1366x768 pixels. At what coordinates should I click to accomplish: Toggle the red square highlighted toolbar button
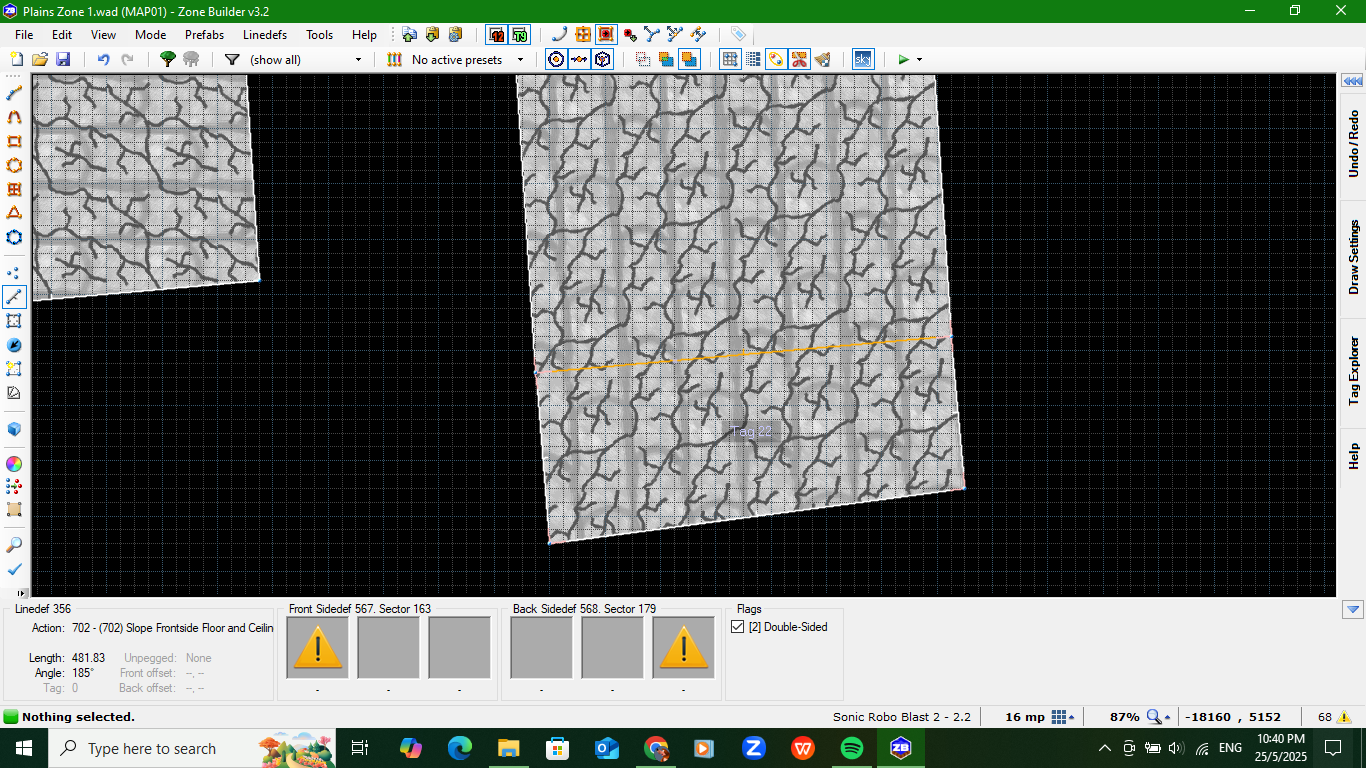pyautogui.click(x=606, y=35)
